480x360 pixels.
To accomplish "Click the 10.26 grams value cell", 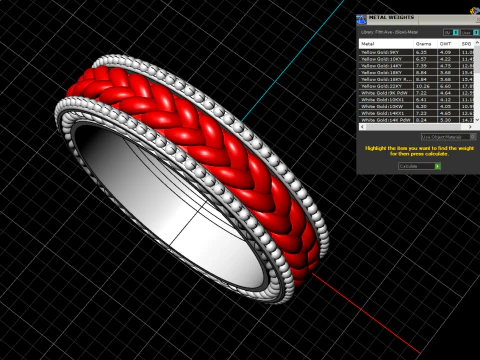I will (x=425, y=86).
